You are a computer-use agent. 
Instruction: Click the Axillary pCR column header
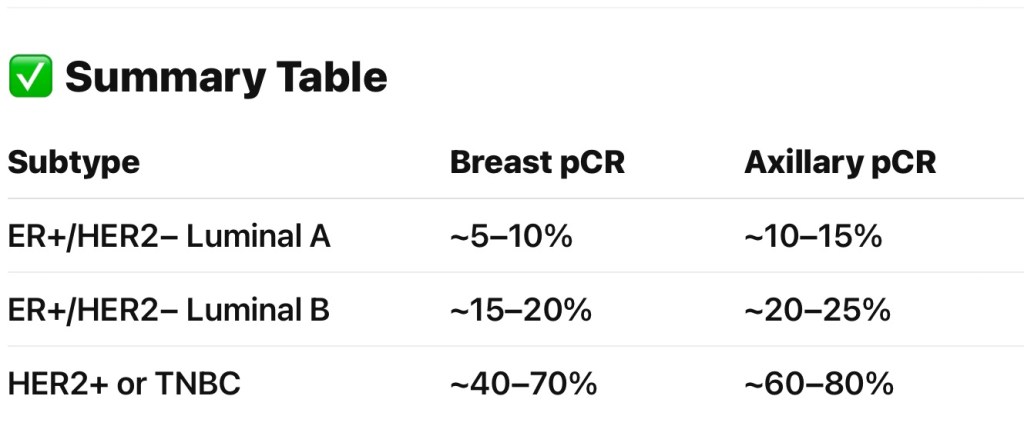click(x=840, y=163)
